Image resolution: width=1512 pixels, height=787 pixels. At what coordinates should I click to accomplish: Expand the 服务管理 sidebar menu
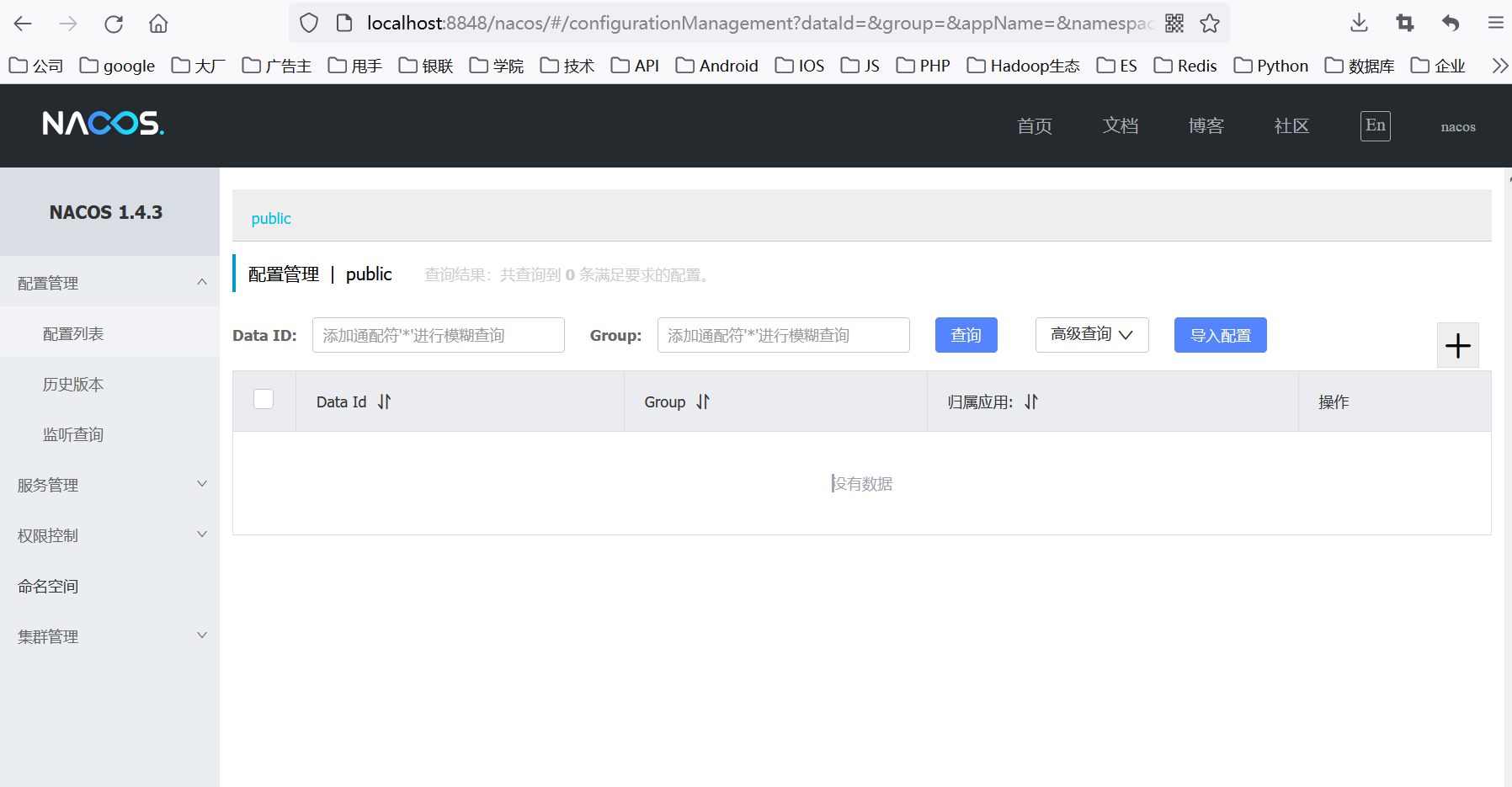[109, 485]
